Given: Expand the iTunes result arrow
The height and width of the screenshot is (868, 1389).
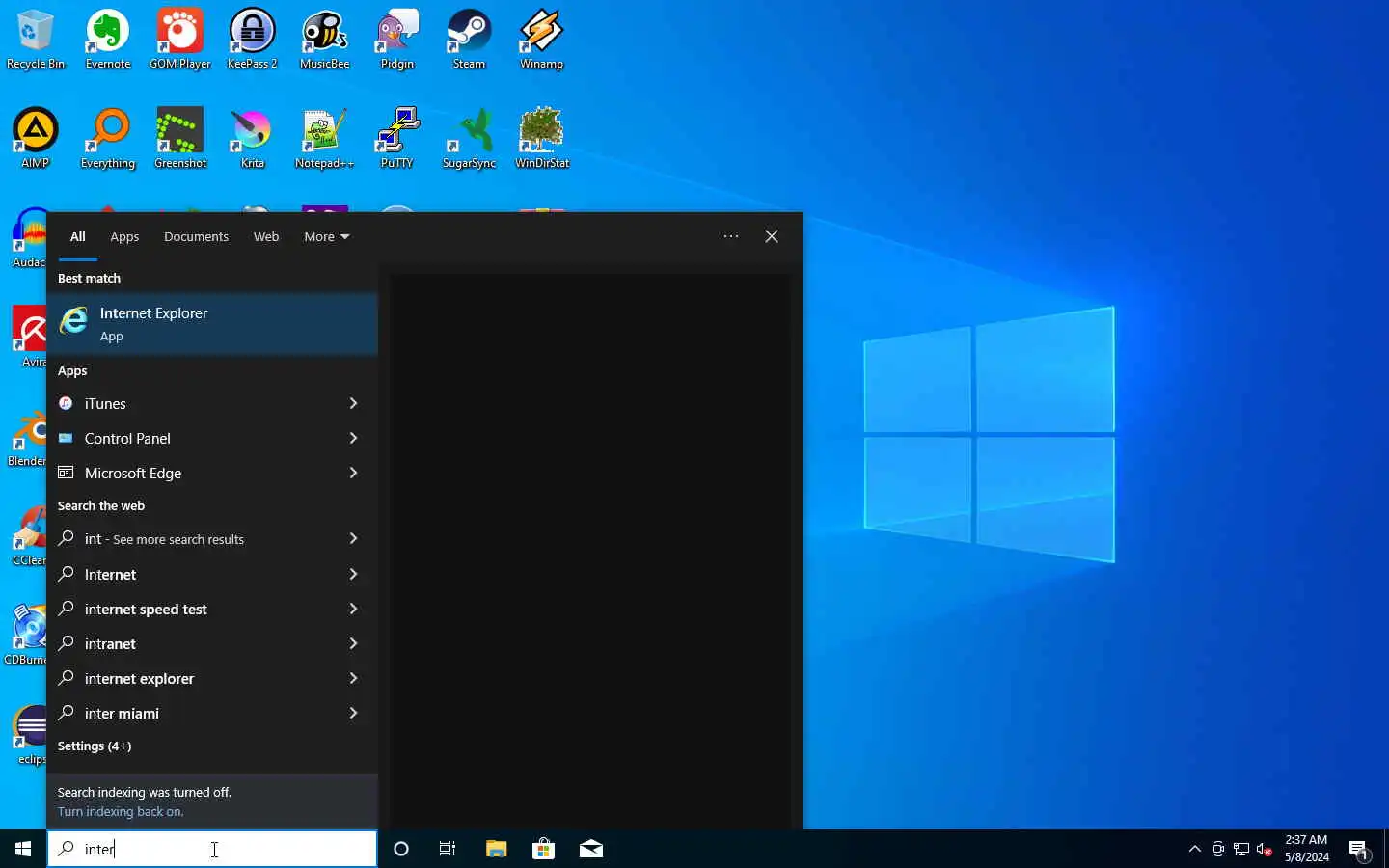Looking at the screenshot, I should tap(353, 403).
